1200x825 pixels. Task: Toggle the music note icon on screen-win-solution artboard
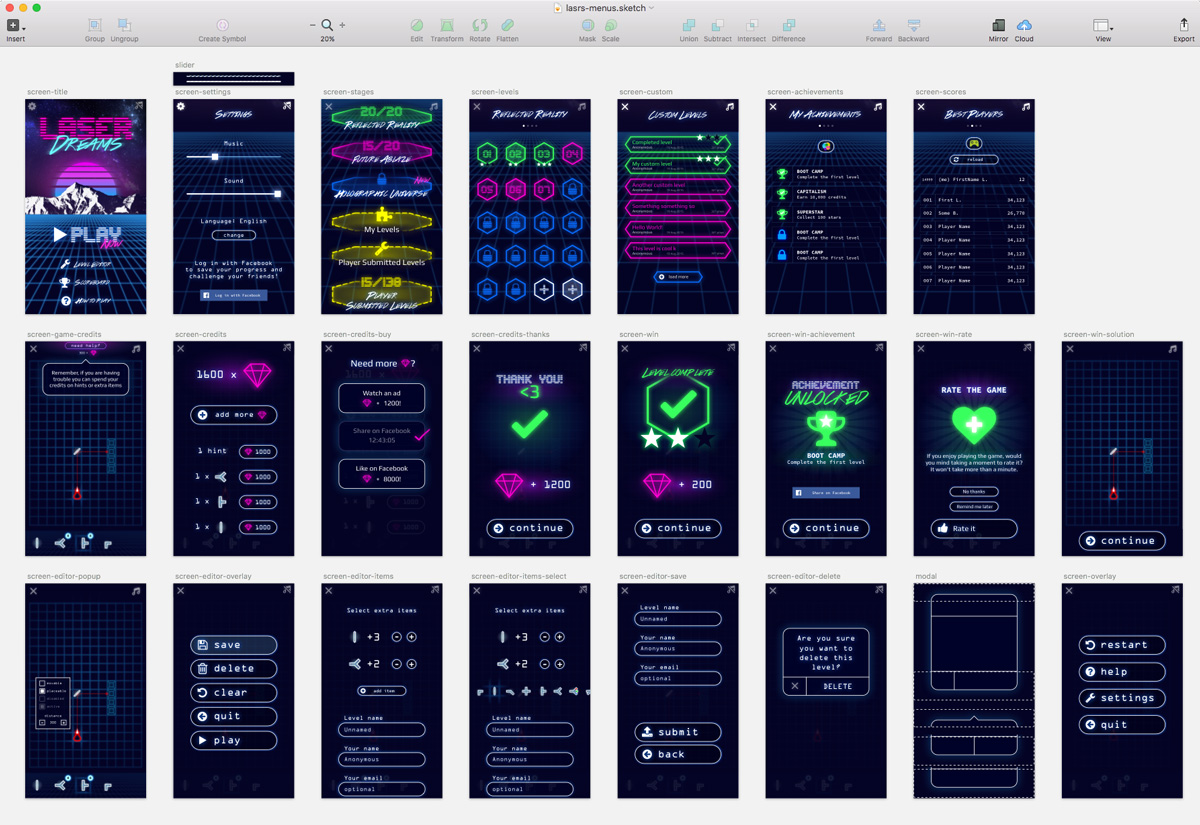tap(1173, 349)
